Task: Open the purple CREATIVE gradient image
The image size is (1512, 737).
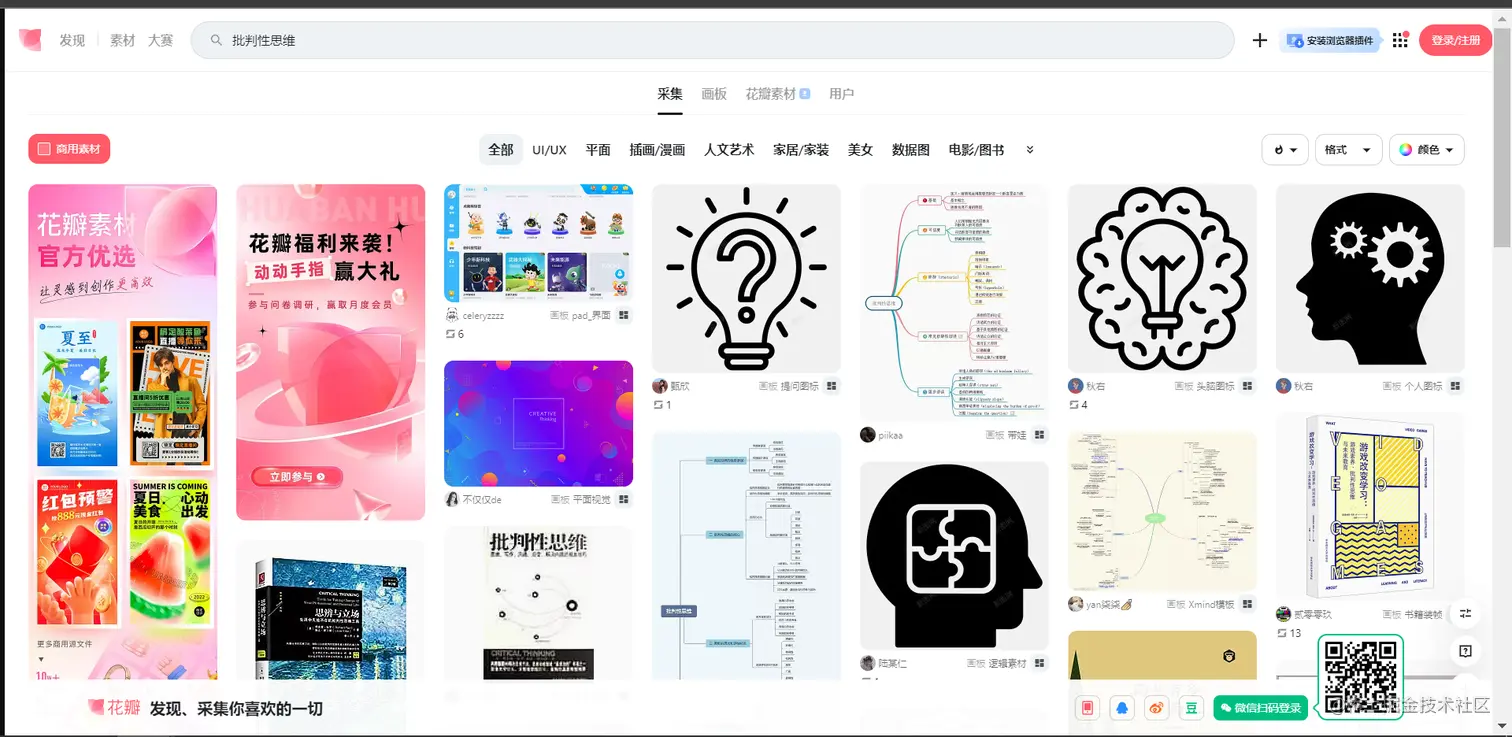Action: [538, 424]
